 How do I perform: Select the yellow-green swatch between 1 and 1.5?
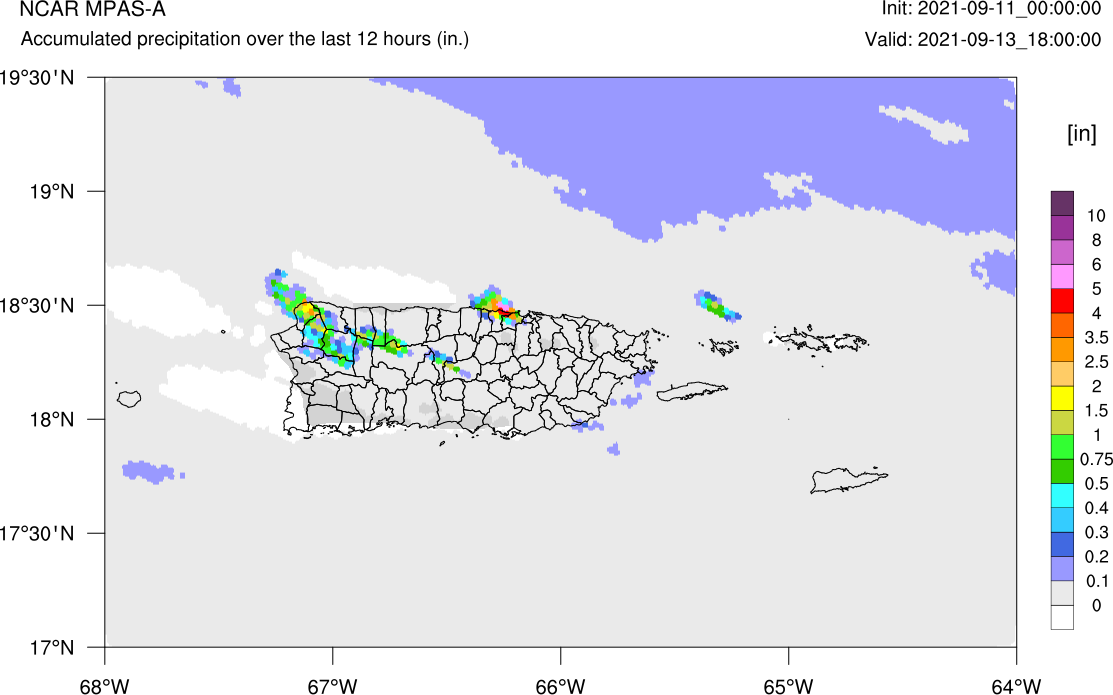click(1062, 422)
